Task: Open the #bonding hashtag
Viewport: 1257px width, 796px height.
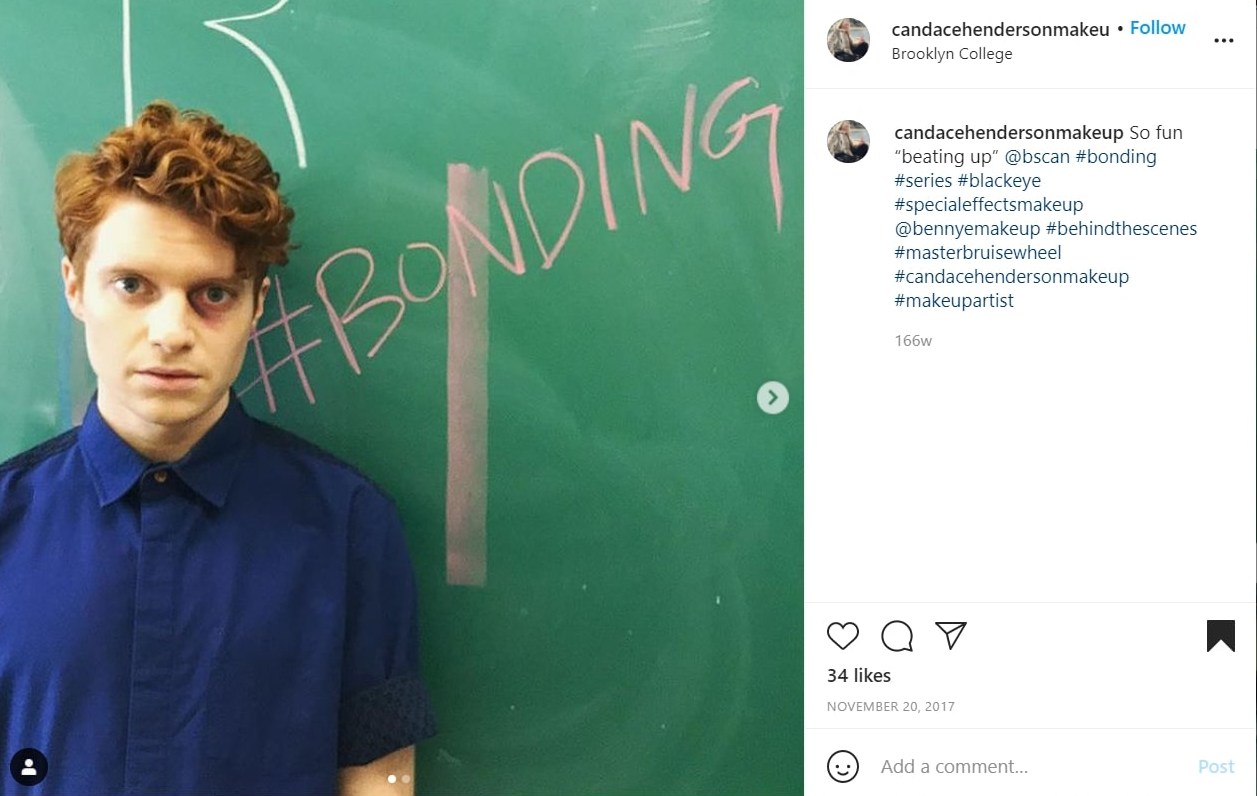Action: [x=1116, y=157]
